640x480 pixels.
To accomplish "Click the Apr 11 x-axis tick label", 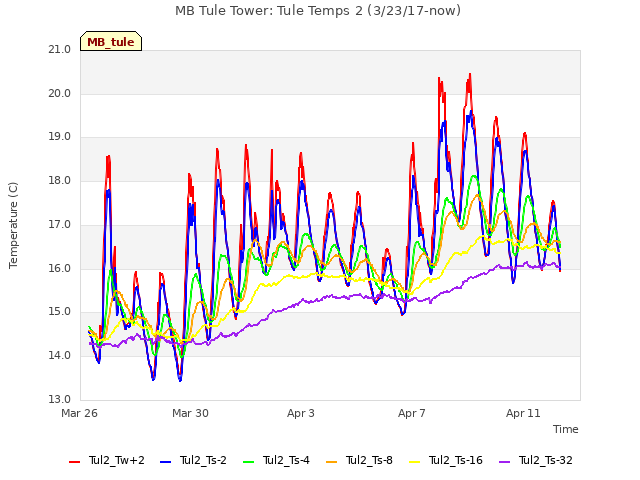I will [x=523, y=413].
